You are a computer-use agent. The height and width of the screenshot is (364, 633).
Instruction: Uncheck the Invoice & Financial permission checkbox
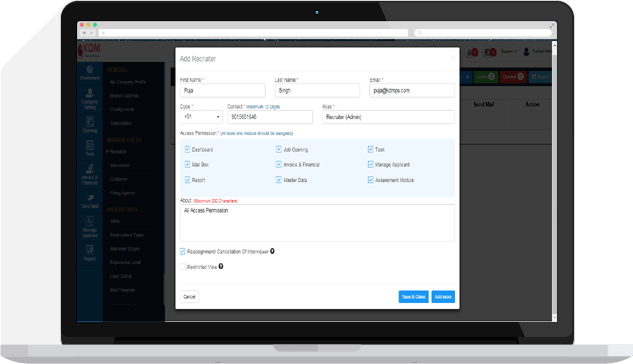point(279,164)
